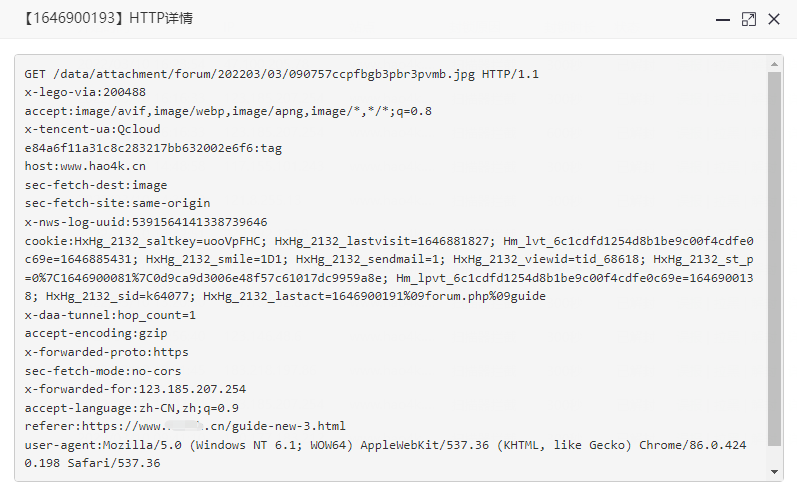Click the x-forwarded-for:123.185.207.254 line
This screenshot has height=493, width=797.
click(x=135, y=389)
